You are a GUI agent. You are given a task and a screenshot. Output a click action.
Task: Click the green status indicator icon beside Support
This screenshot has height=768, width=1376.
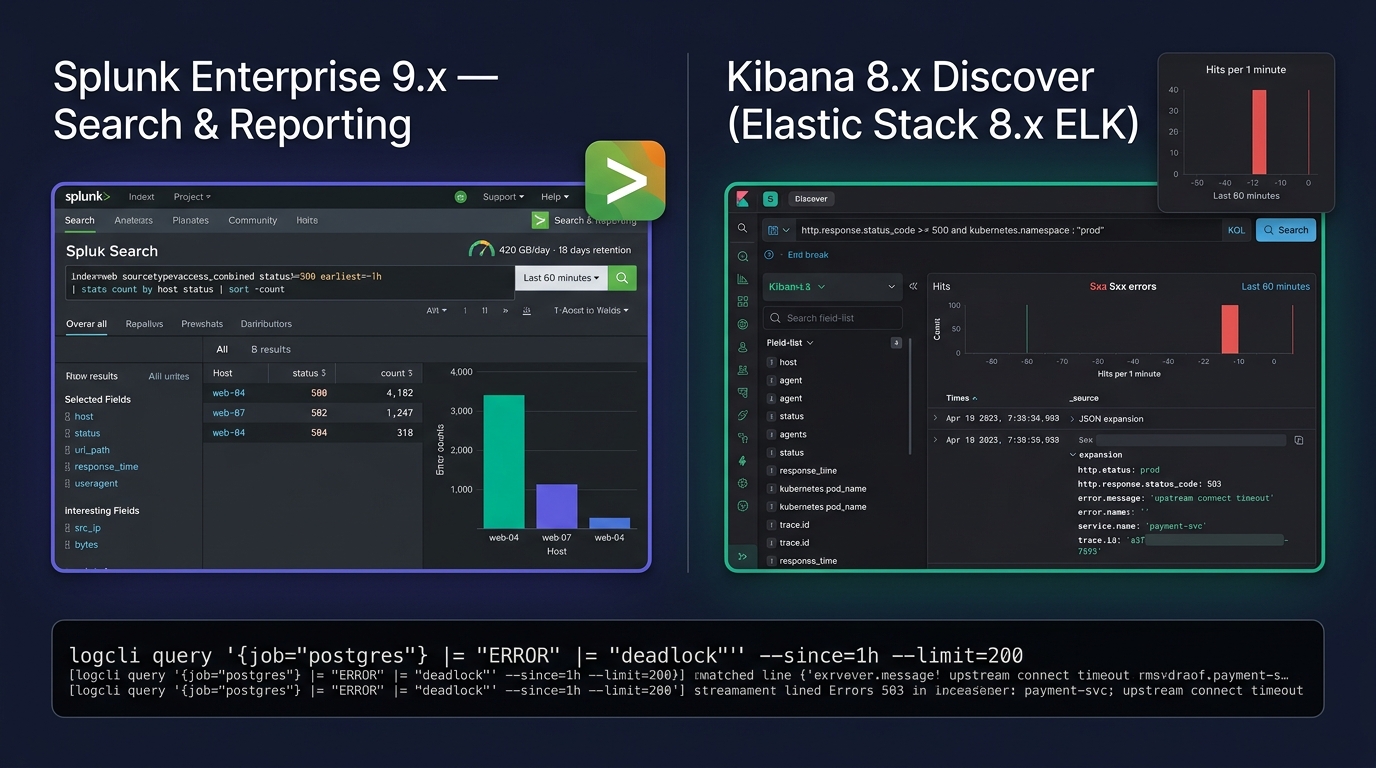[x=461, y=197]
